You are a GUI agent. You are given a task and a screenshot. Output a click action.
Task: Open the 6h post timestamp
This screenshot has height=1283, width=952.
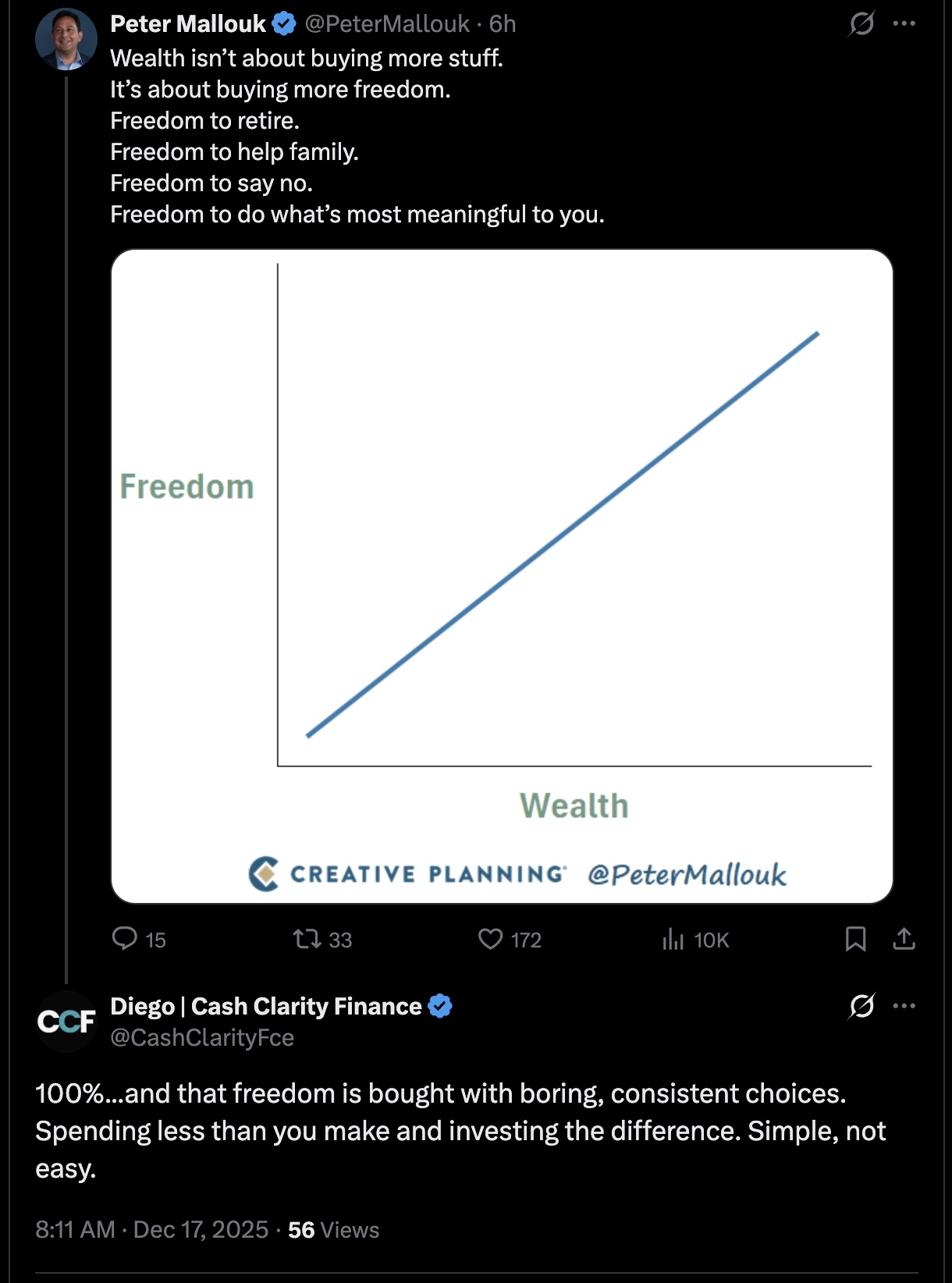click(503, 24)
